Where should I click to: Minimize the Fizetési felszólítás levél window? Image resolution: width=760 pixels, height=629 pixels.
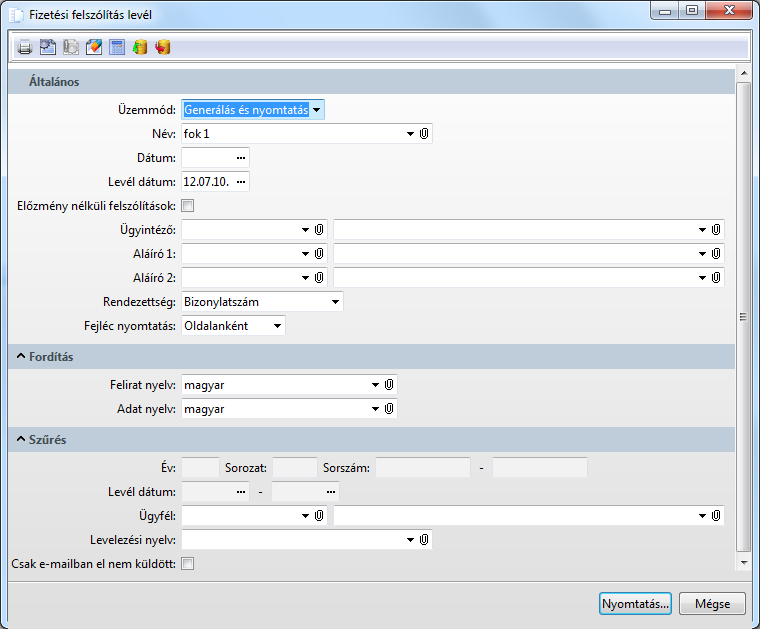click(x=665, y=11)
